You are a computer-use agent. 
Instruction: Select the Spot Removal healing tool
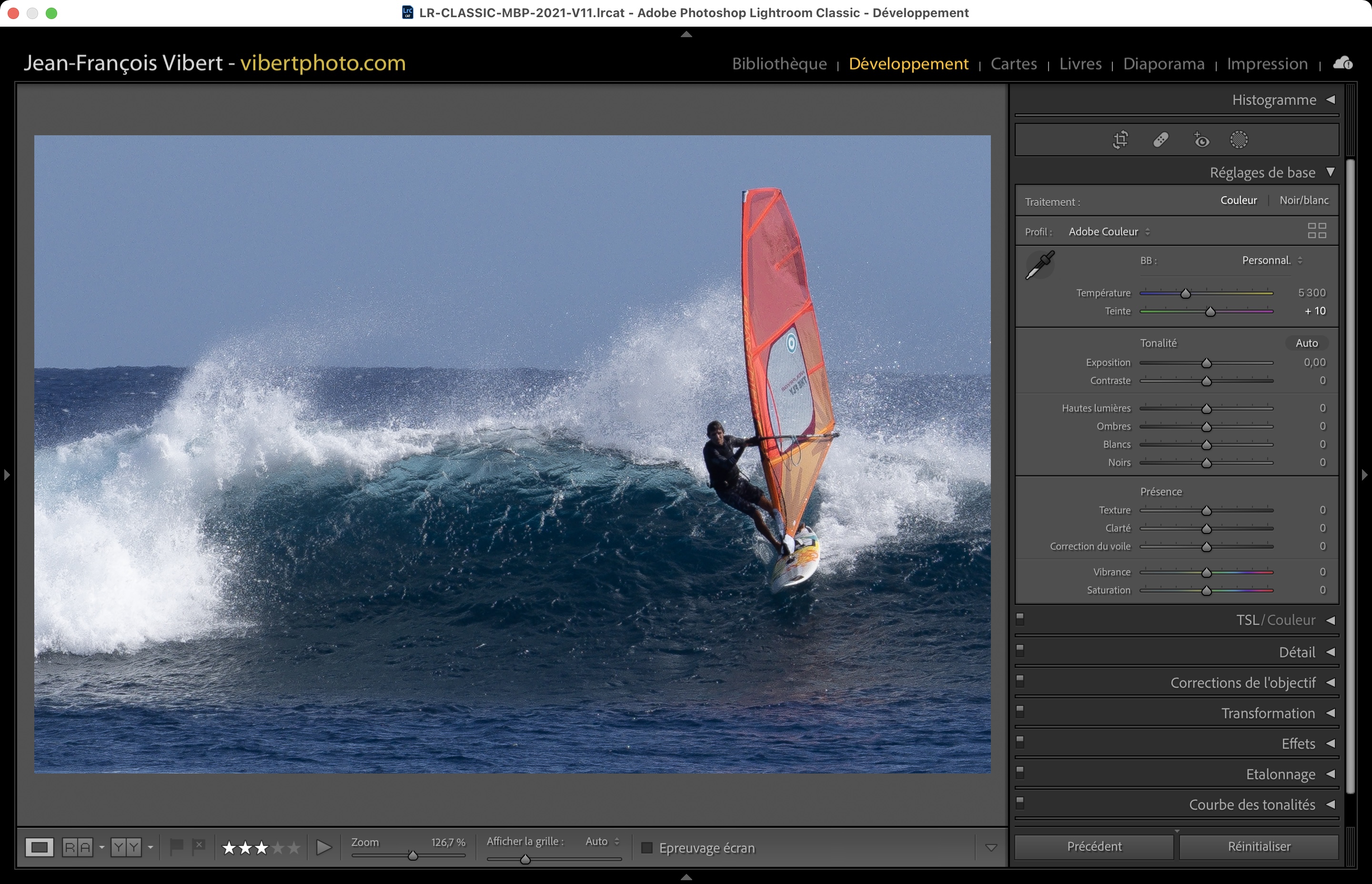(x=1161, y=140)
